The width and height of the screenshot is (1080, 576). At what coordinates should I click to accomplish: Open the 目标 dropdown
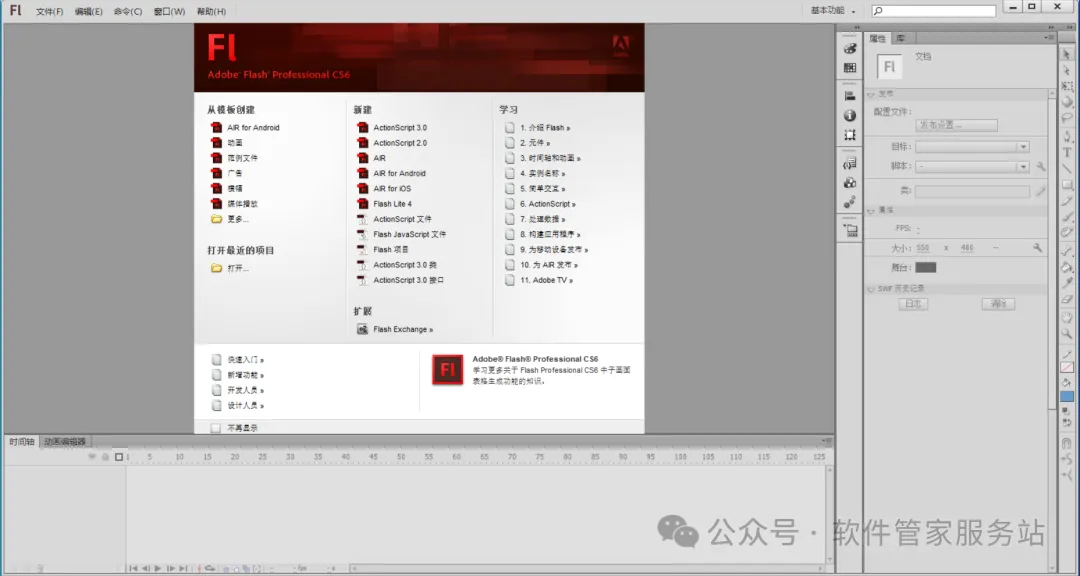(972, 147)
